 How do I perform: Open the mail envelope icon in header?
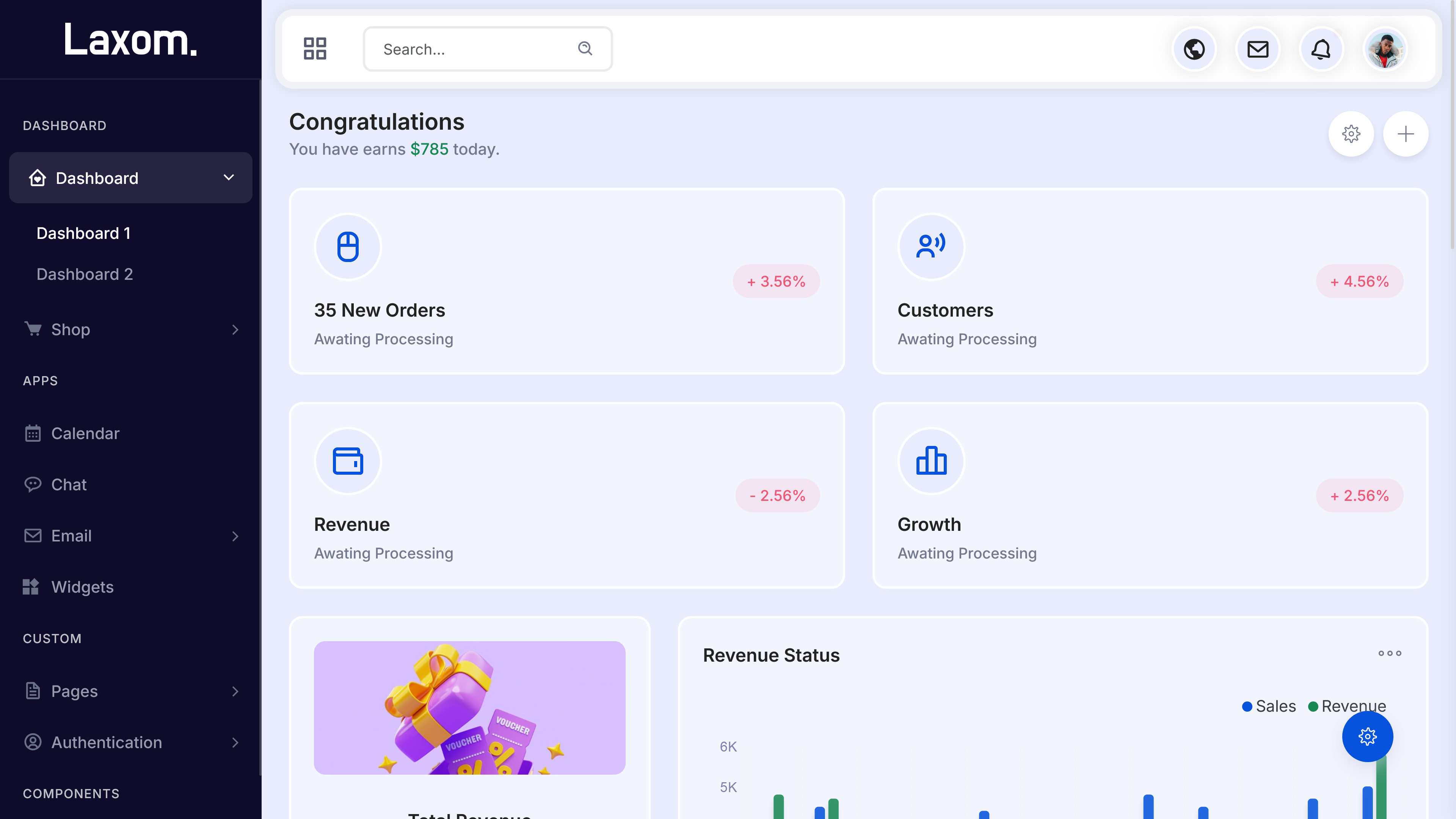(1258, 49)
